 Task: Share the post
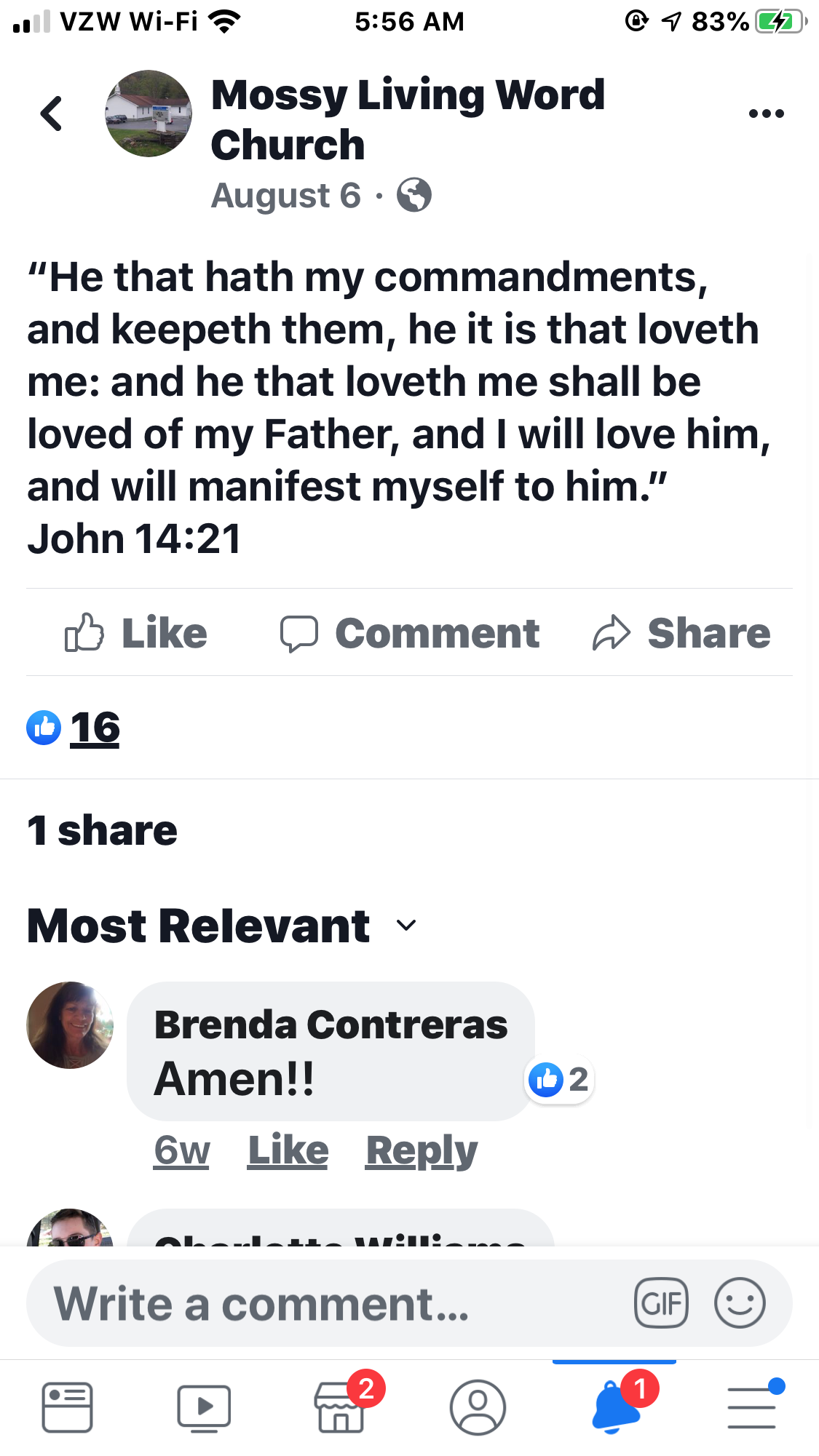[x=681, y=633]
